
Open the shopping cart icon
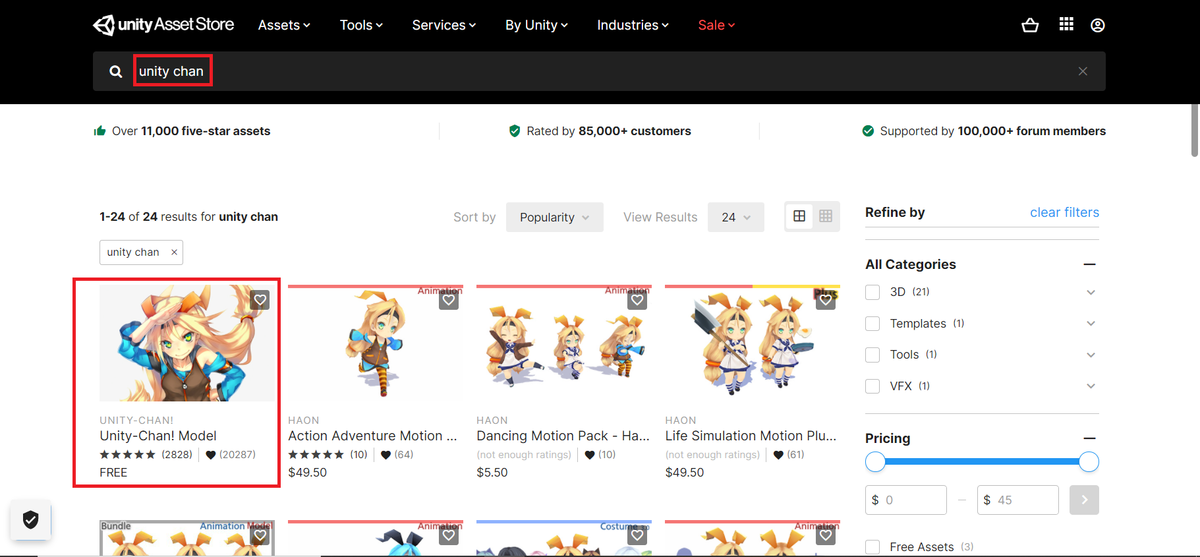[1030, 25]
